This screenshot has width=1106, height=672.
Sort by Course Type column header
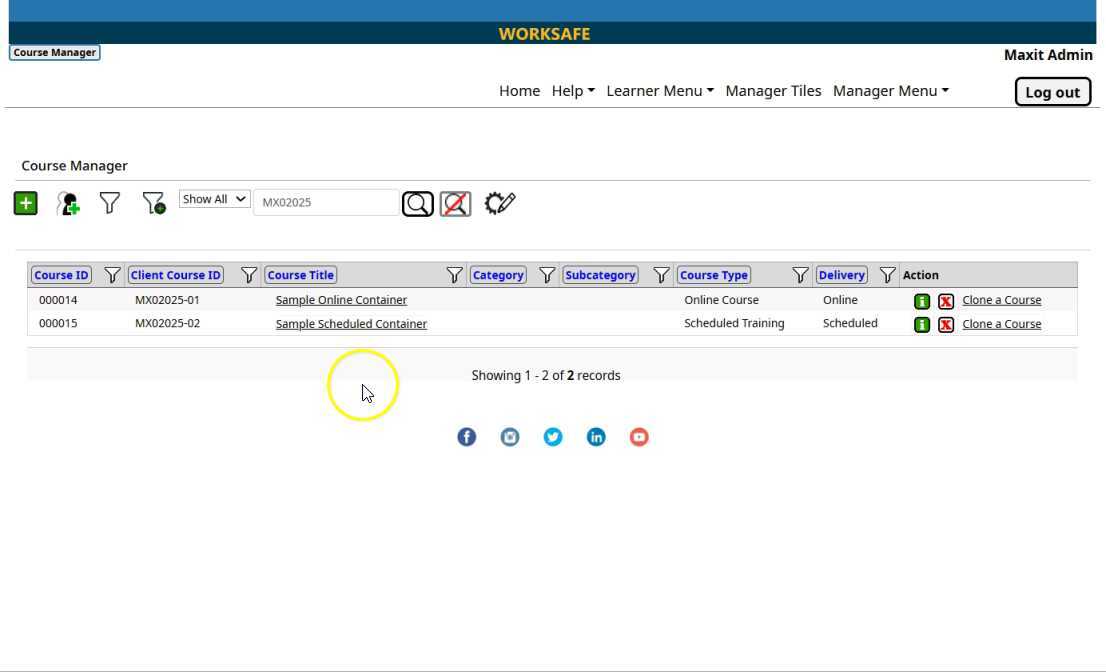tap(714, 275)
